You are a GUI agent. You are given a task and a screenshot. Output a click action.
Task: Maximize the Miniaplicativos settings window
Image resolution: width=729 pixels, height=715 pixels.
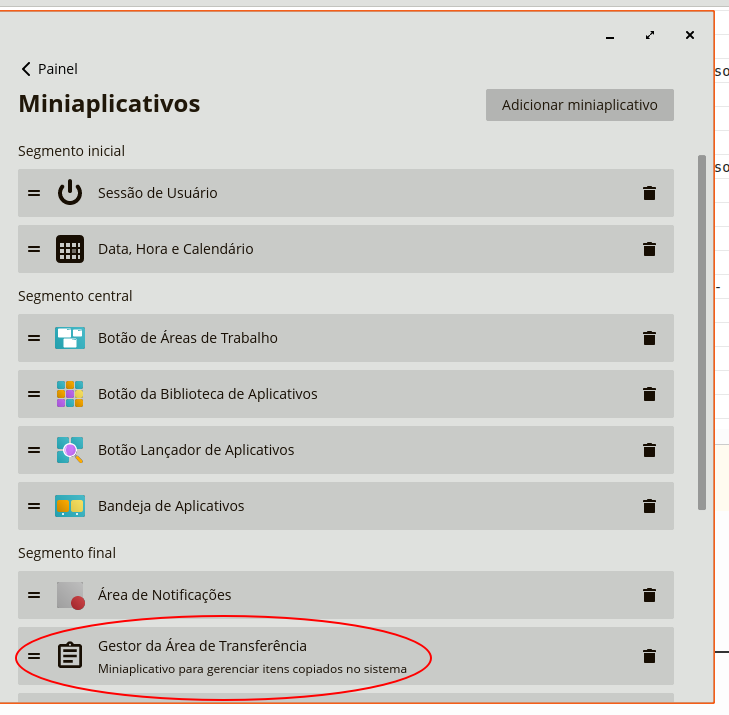(x=650, y=35)
